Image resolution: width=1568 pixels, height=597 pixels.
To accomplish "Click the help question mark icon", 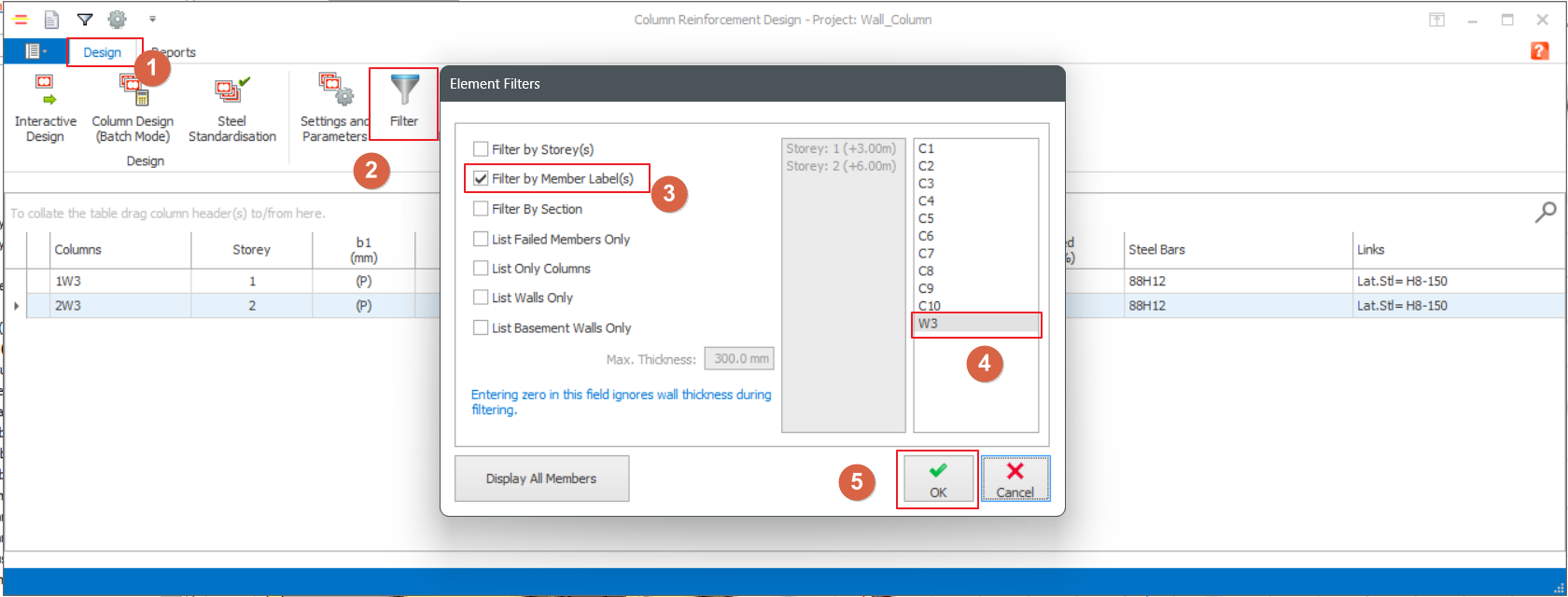I will 1539,51.
